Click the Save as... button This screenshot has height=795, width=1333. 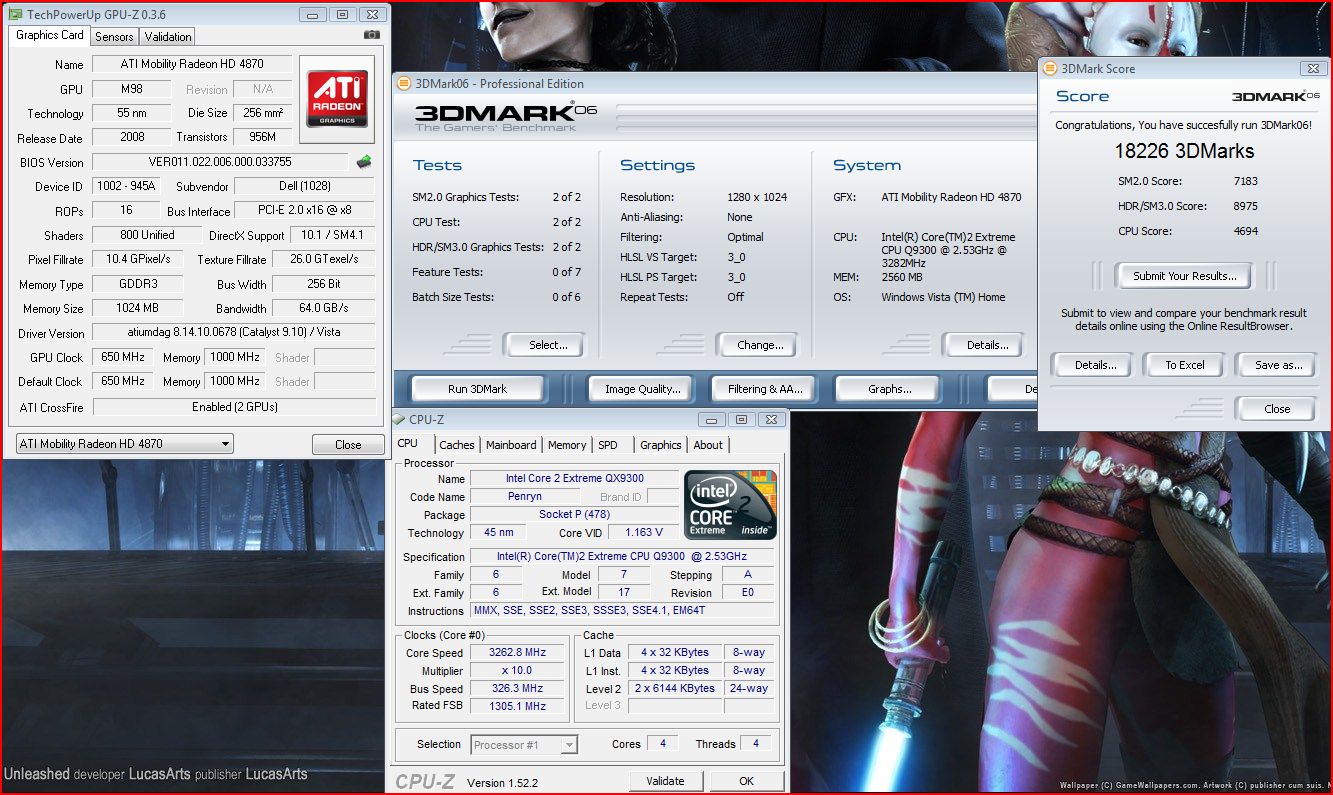(x=1278, y=365)
